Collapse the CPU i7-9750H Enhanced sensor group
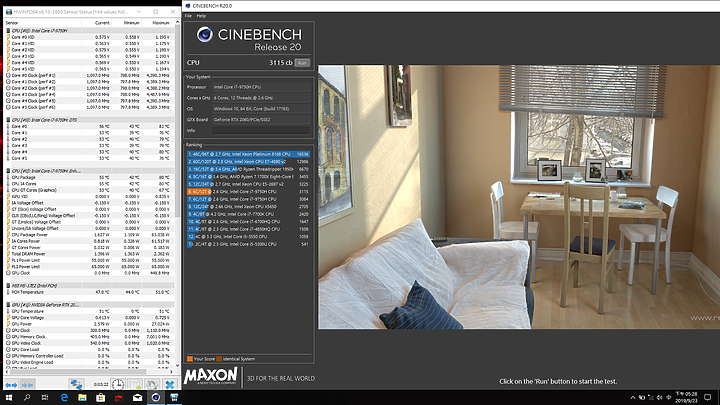720x405 pixels. (x=90, y=171)
